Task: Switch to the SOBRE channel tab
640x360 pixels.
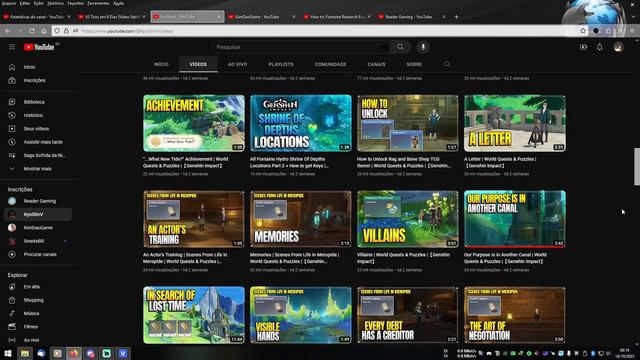Action: point(414,64)
